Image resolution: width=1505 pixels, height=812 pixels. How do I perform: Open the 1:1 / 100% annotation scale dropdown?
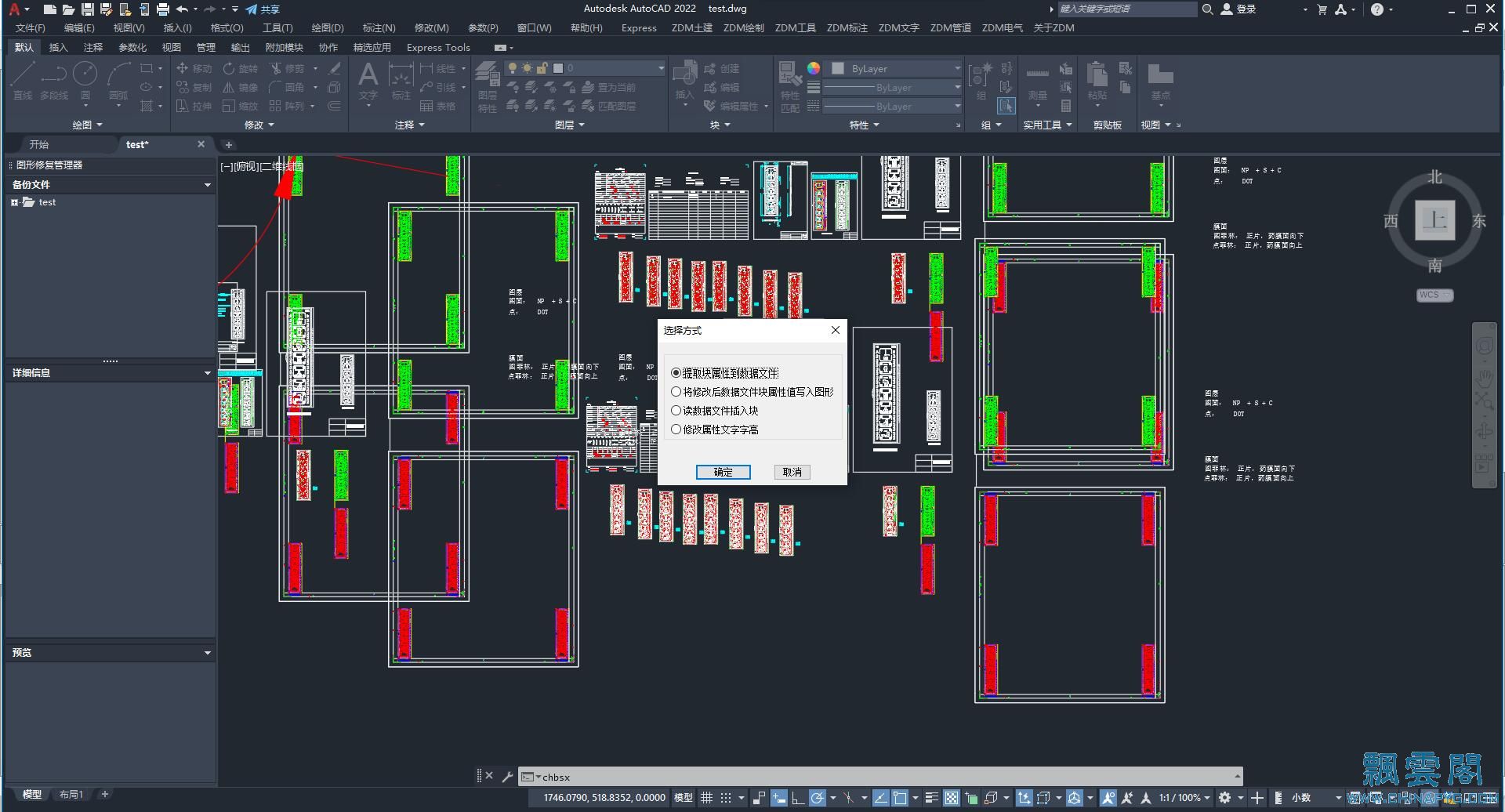(x=1184, y=798)
